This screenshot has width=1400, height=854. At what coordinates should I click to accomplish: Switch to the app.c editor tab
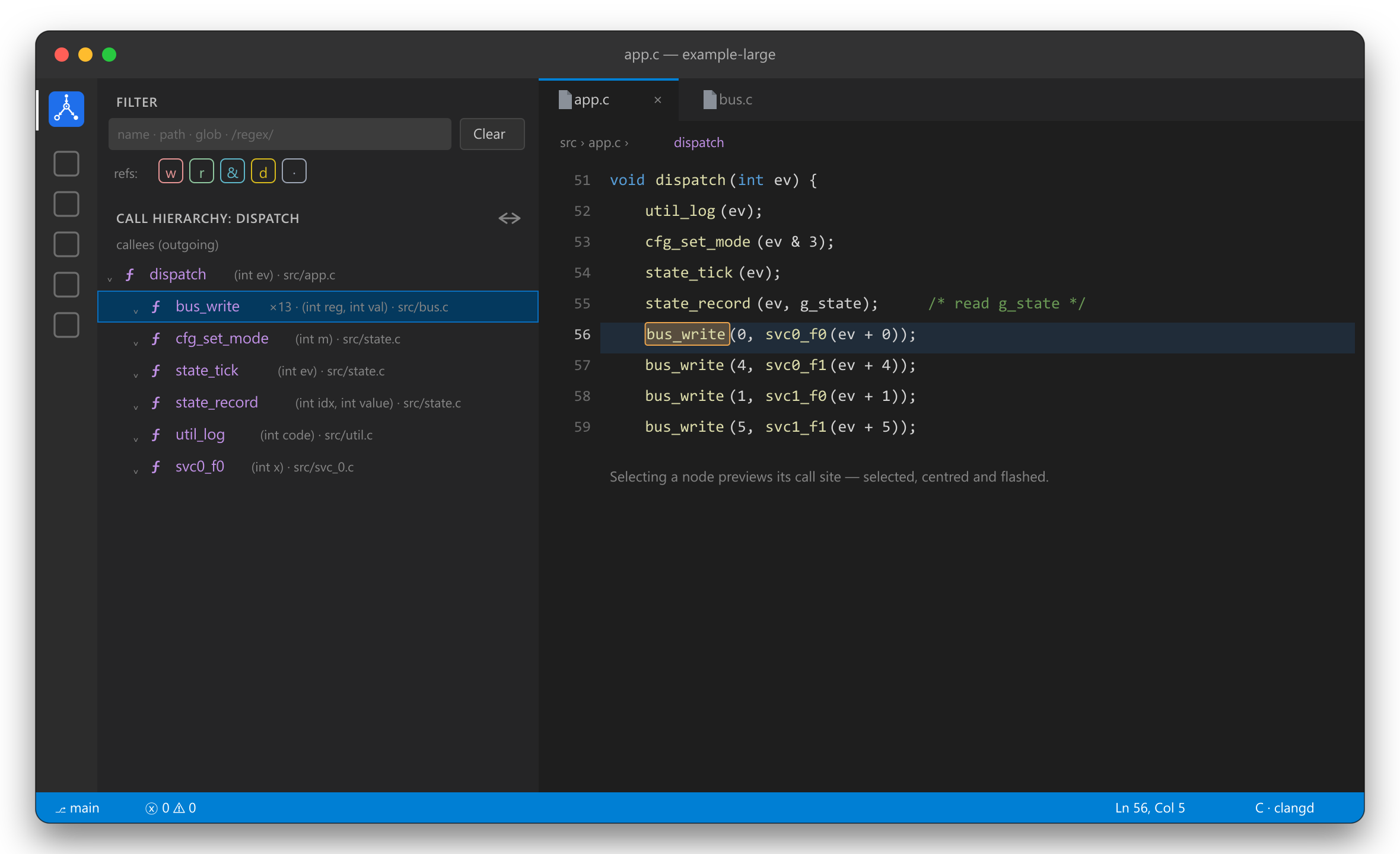pos(609,100)
